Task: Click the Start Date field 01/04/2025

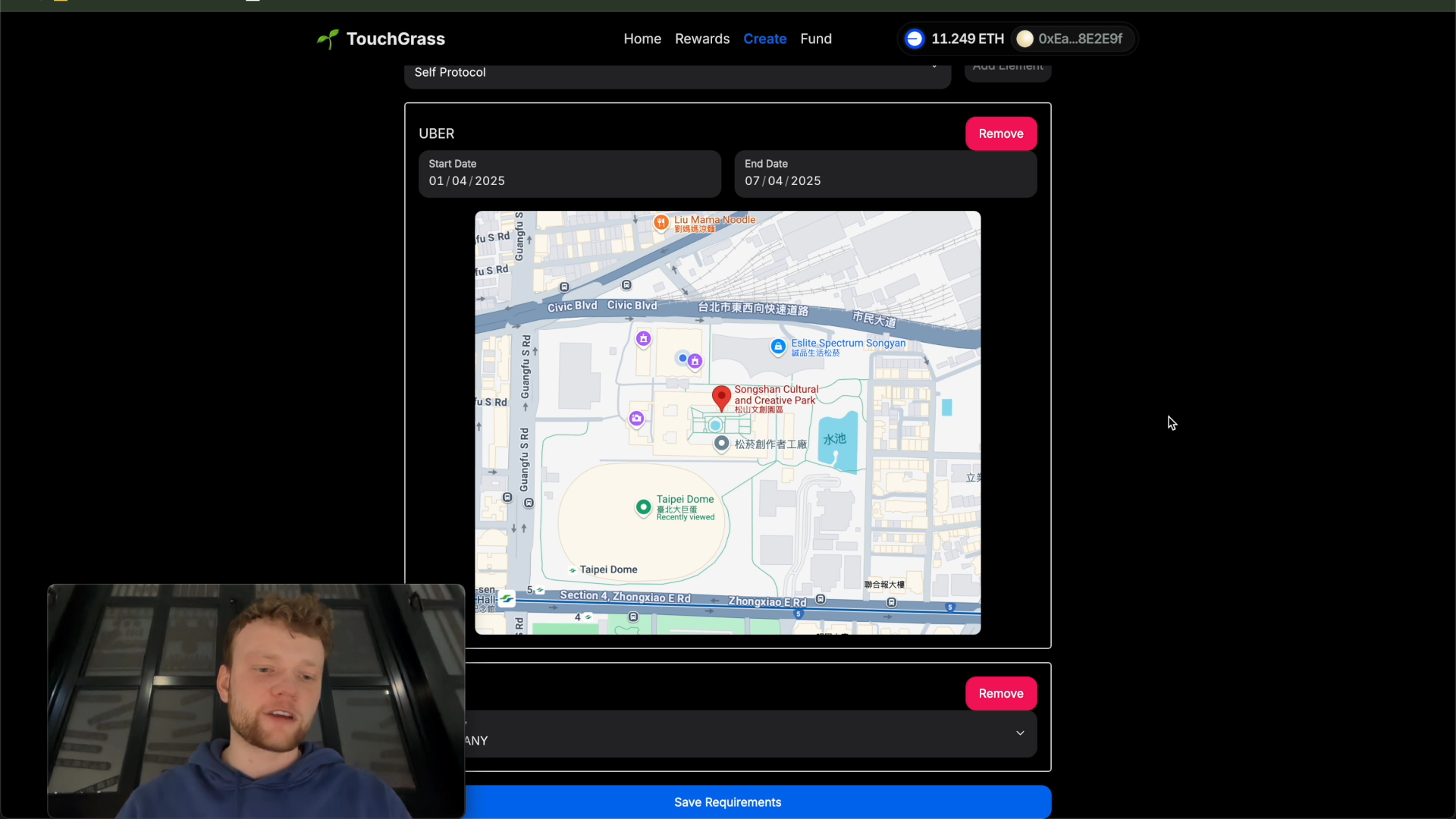Action: tap(570, 174)
